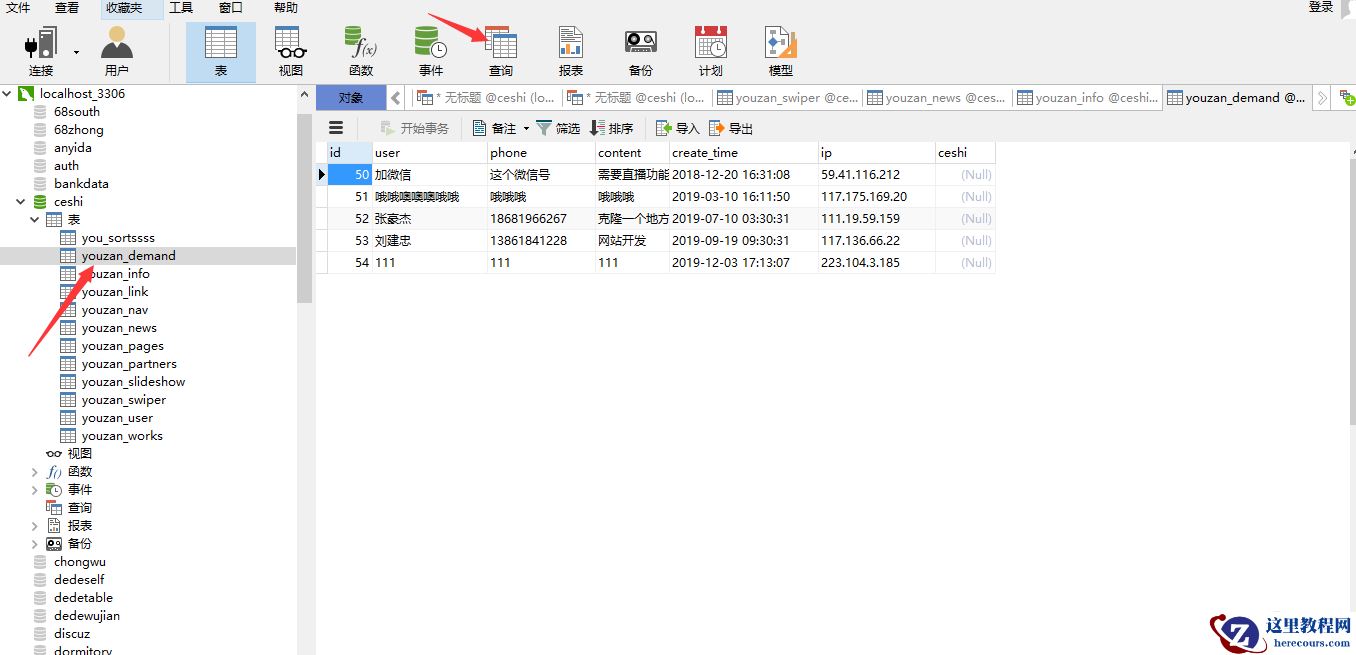Viewport: 1356px width, 655px height.
Task: Select the youzan_slideshow table
Action: [x=133, y=381]
